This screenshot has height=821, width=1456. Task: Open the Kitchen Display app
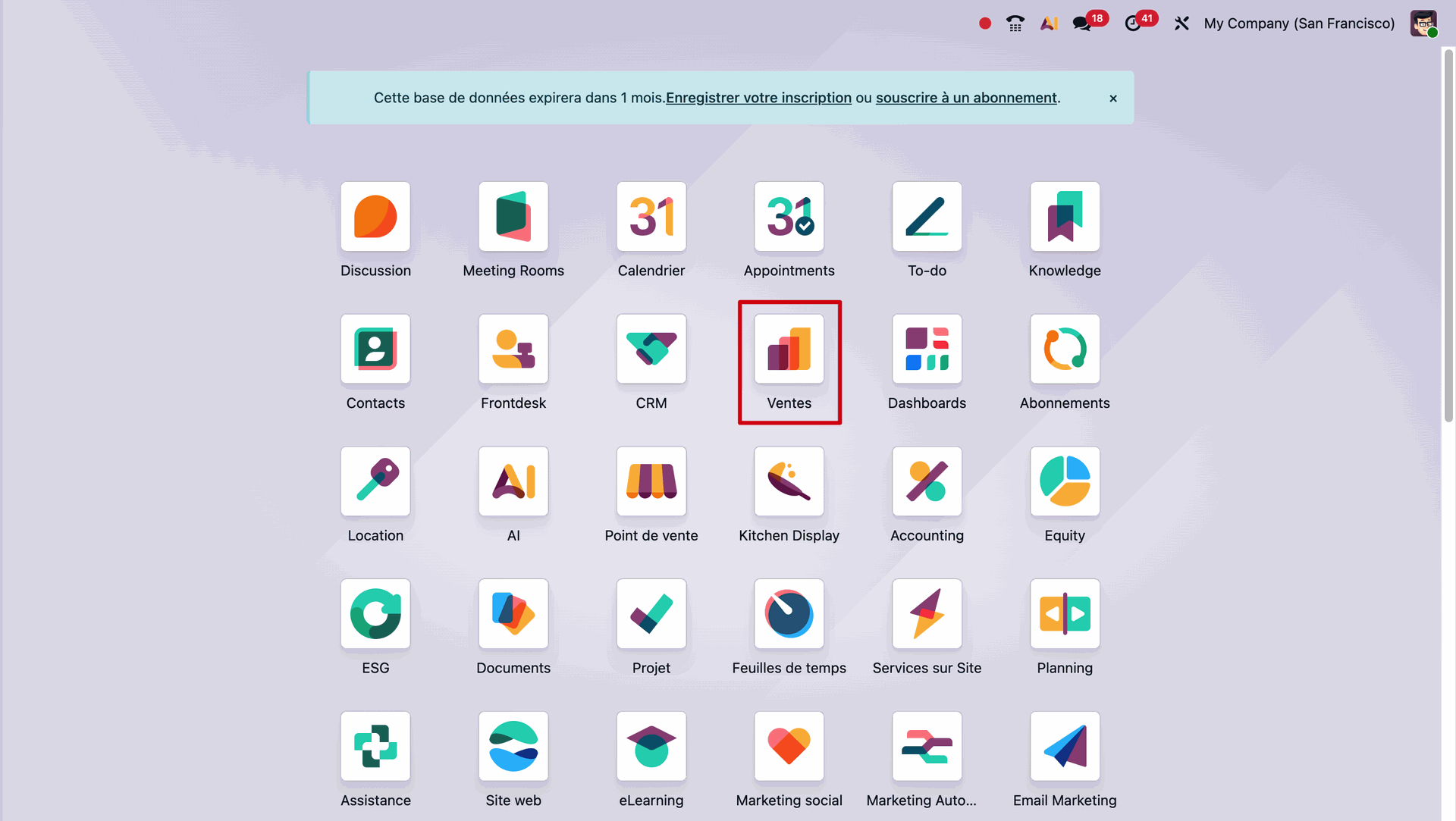point(789,482)
